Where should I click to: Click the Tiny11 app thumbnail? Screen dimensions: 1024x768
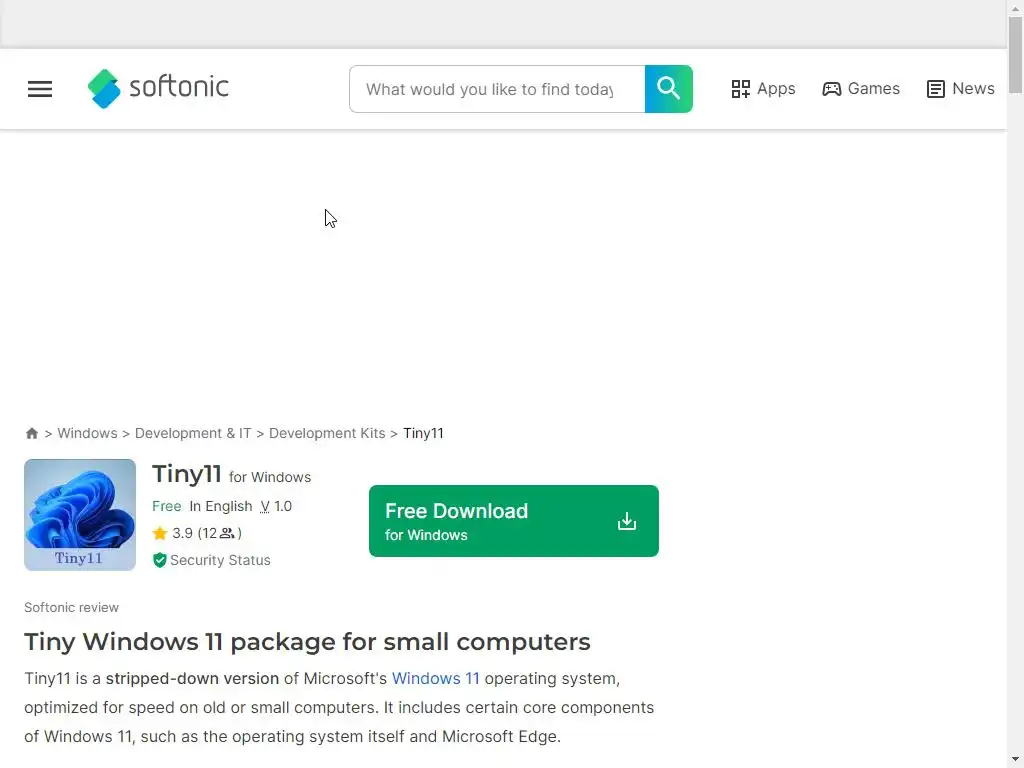tap(80, 515)
